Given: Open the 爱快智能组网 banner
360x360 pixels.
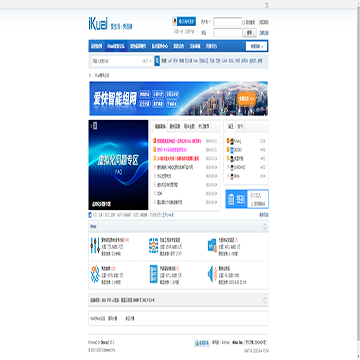Looking at the screenshot, I should [x=178, y=98].
